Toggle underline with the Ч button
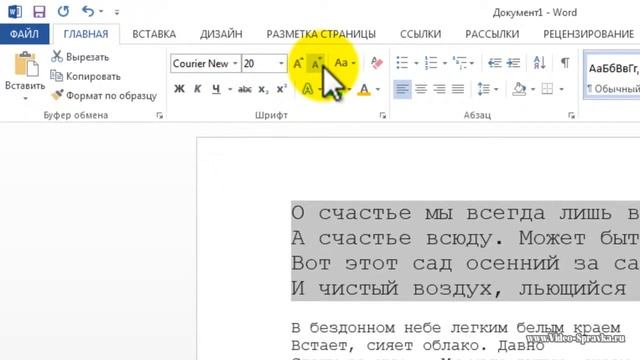 [x=216, y=89]
